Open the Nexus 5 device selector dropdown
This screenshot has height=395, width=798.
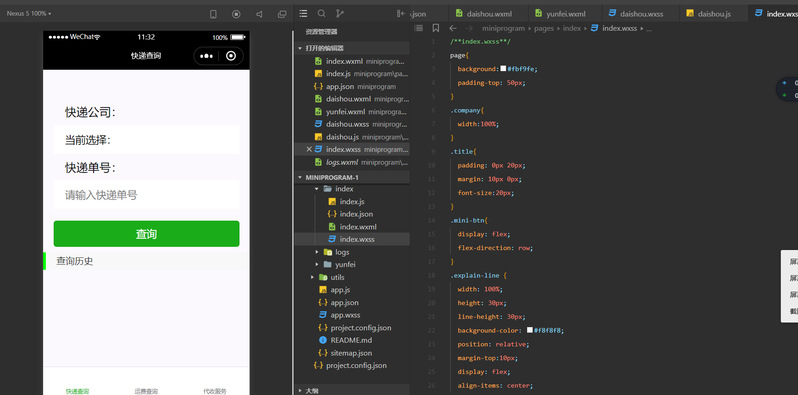(x=28, y=14)
